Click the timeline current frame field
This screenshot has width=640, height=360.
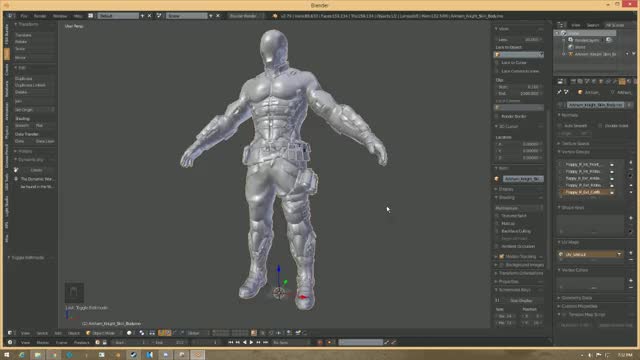pyautogui.click(x=207, y=342)
